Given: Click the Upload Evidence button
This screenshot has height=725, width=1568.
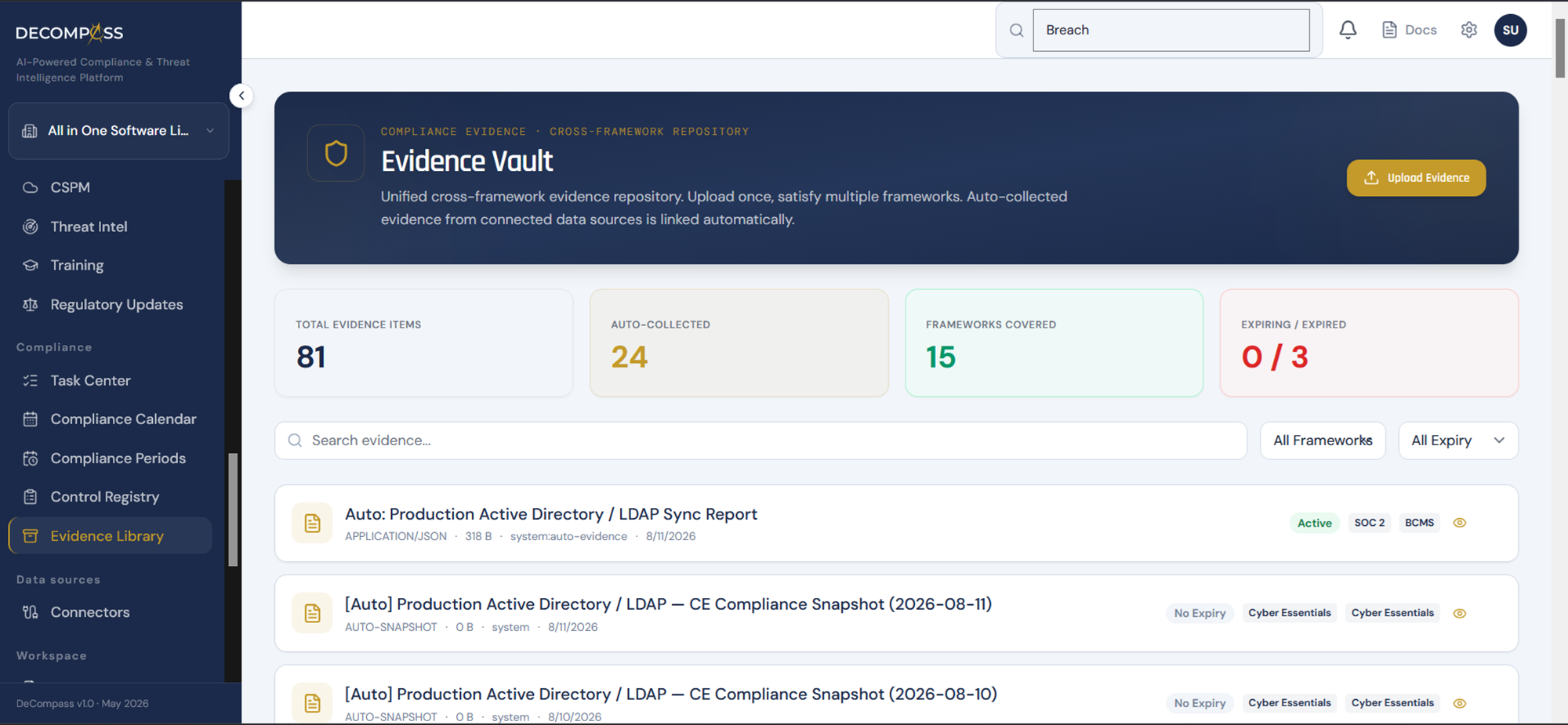Looking at the screenshot, I should (x=1416, y=178).
